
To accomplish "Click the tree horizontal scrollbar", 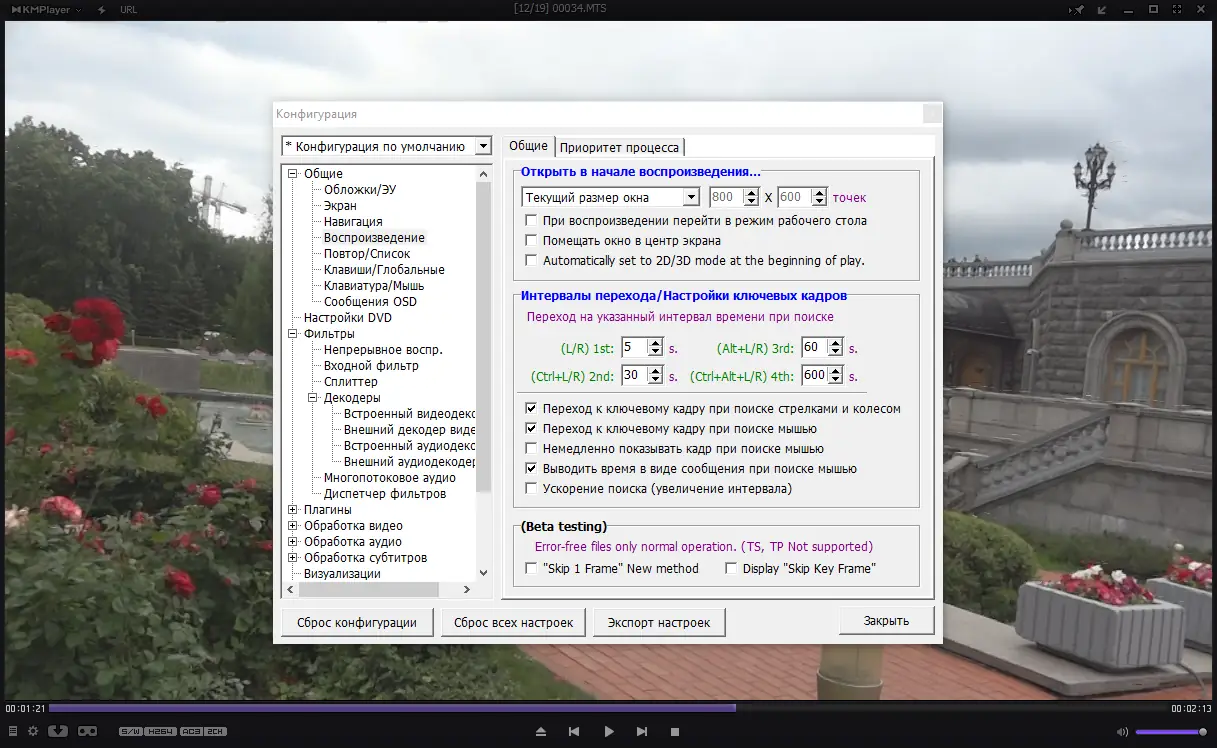I will [379, 590].
